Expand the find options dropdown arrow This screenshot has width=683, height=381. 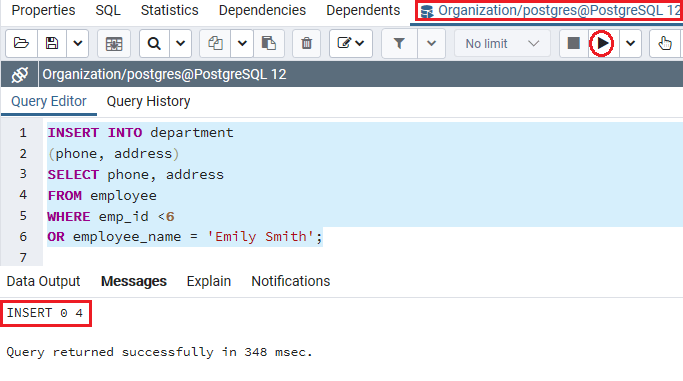[x=180, y=44]
